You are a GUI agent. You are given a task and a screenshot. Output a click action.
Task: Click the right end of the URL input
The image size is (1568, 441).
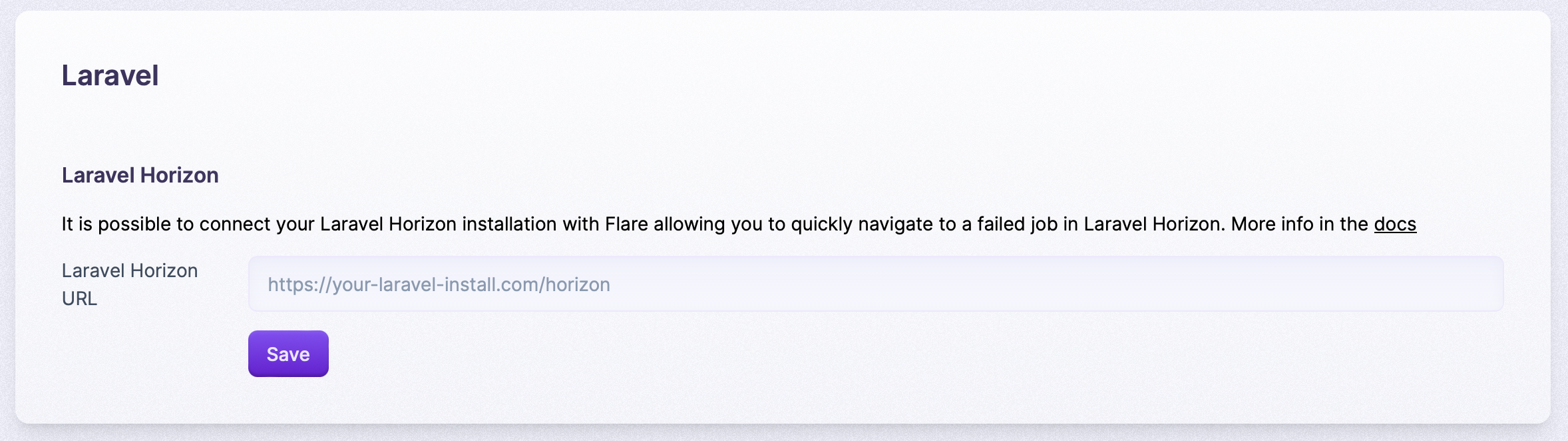pos(1464,284)
